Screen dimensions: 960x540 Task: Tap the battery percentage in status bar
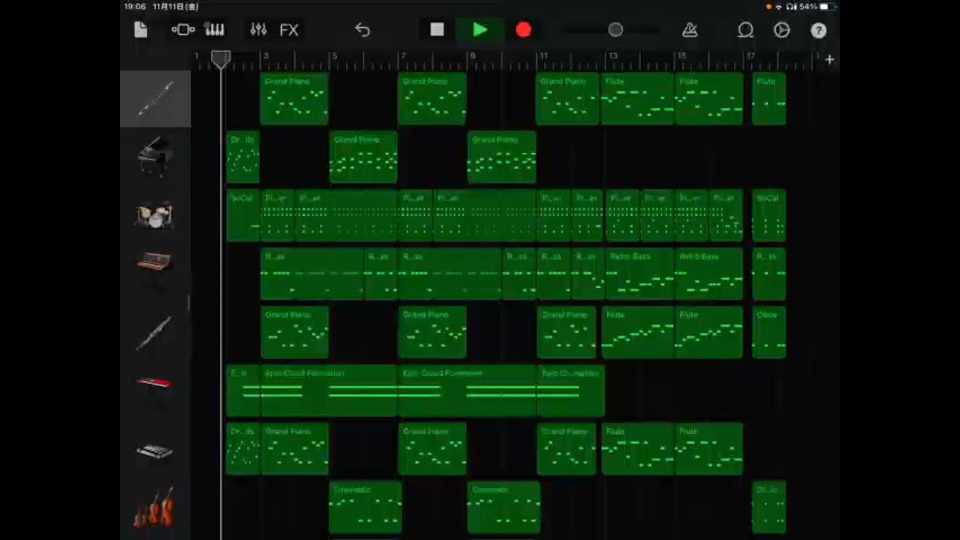808,7
